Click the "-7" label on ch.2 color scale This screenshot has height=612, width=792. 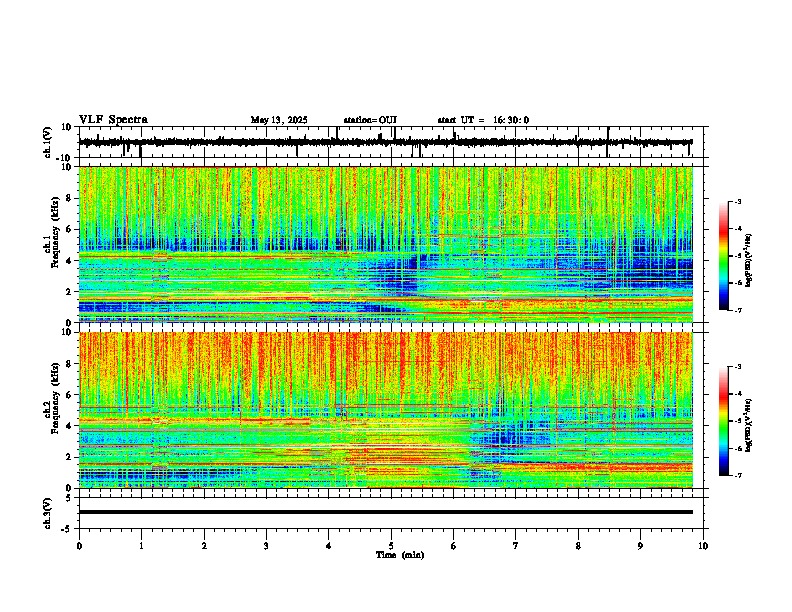tap(738, 475)
